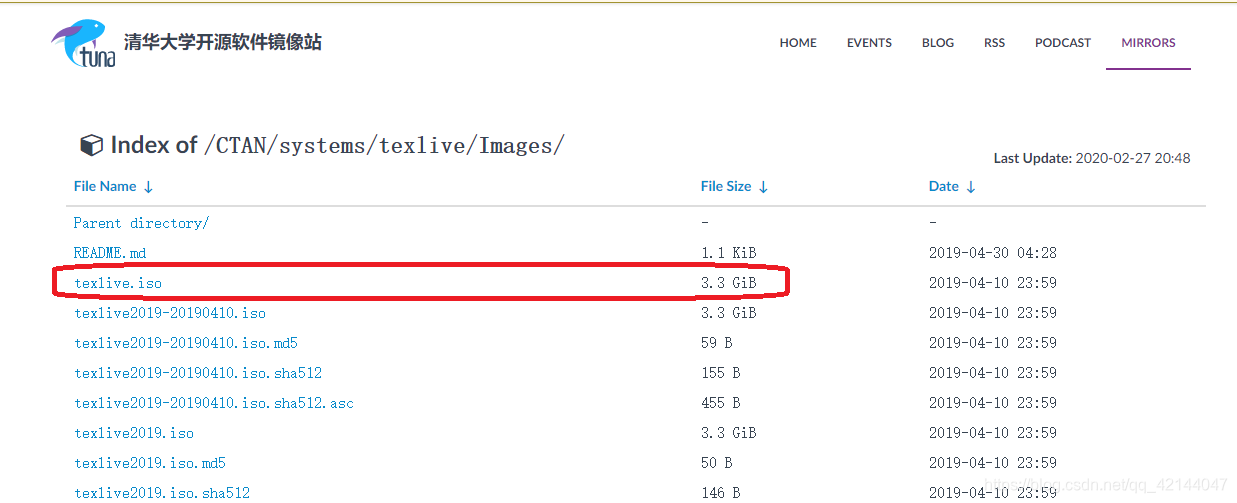
Task: Open the README.md file link
Action: pos(110,253)
